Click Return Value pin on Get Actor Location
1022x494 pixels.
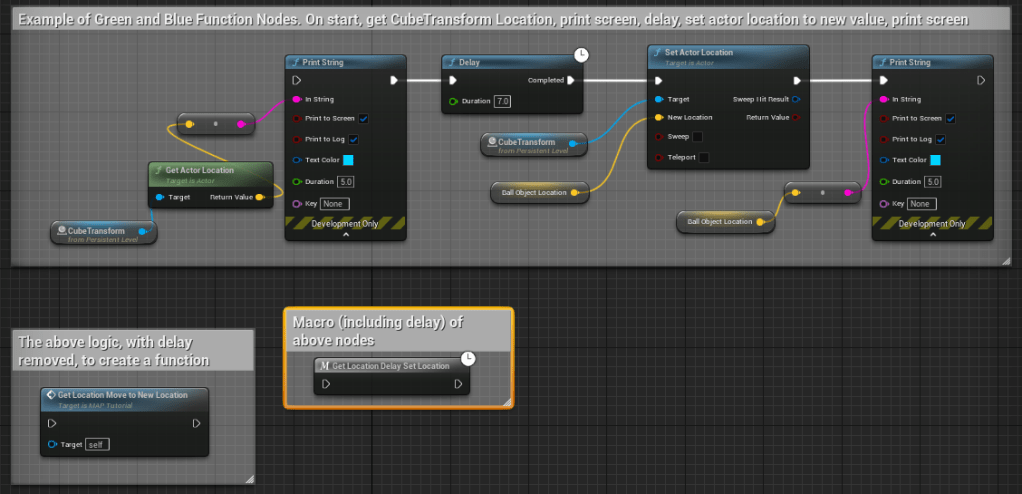click(261, 197)
